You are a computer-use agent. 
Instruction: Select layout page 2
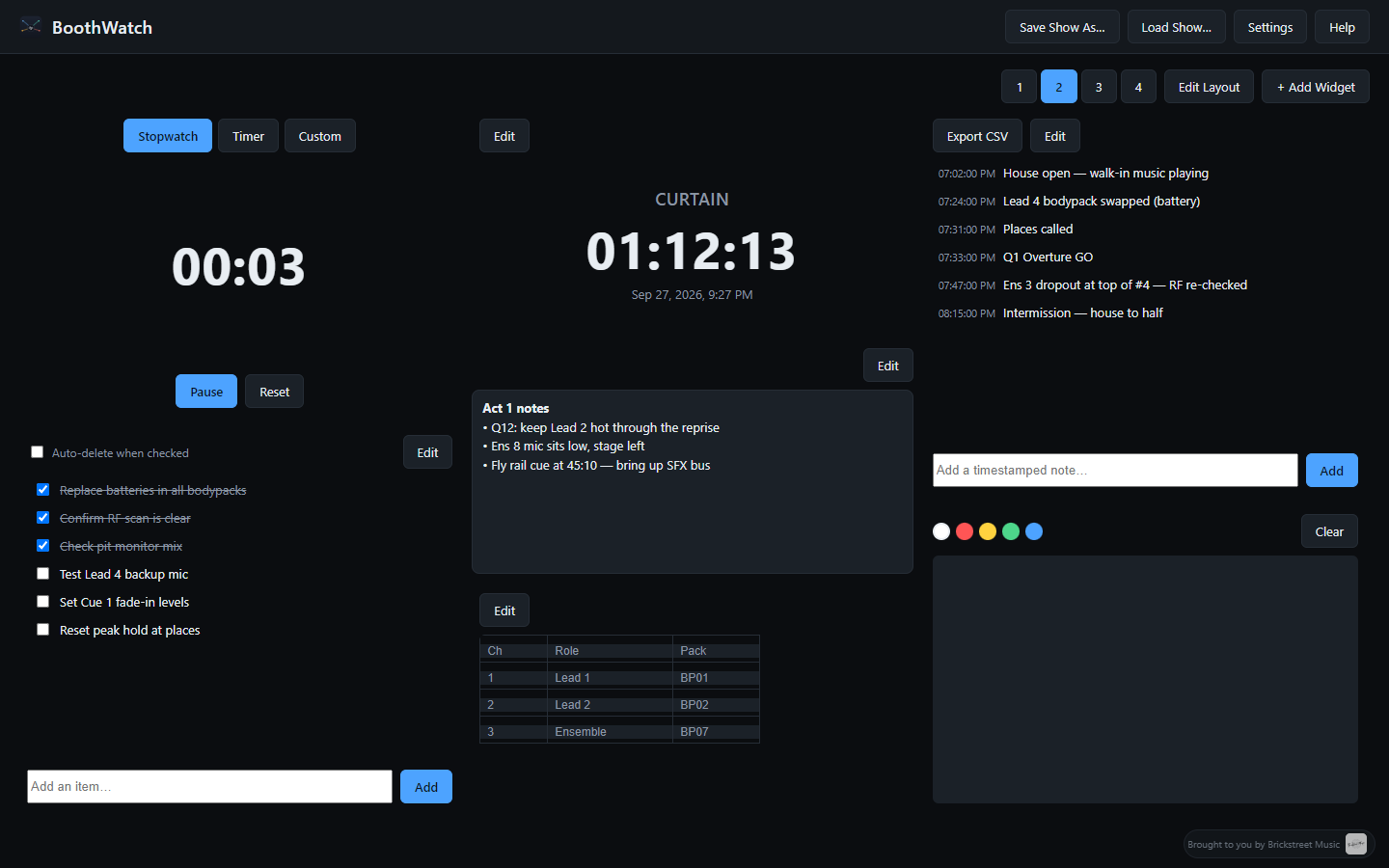(x=1058, y=87)
